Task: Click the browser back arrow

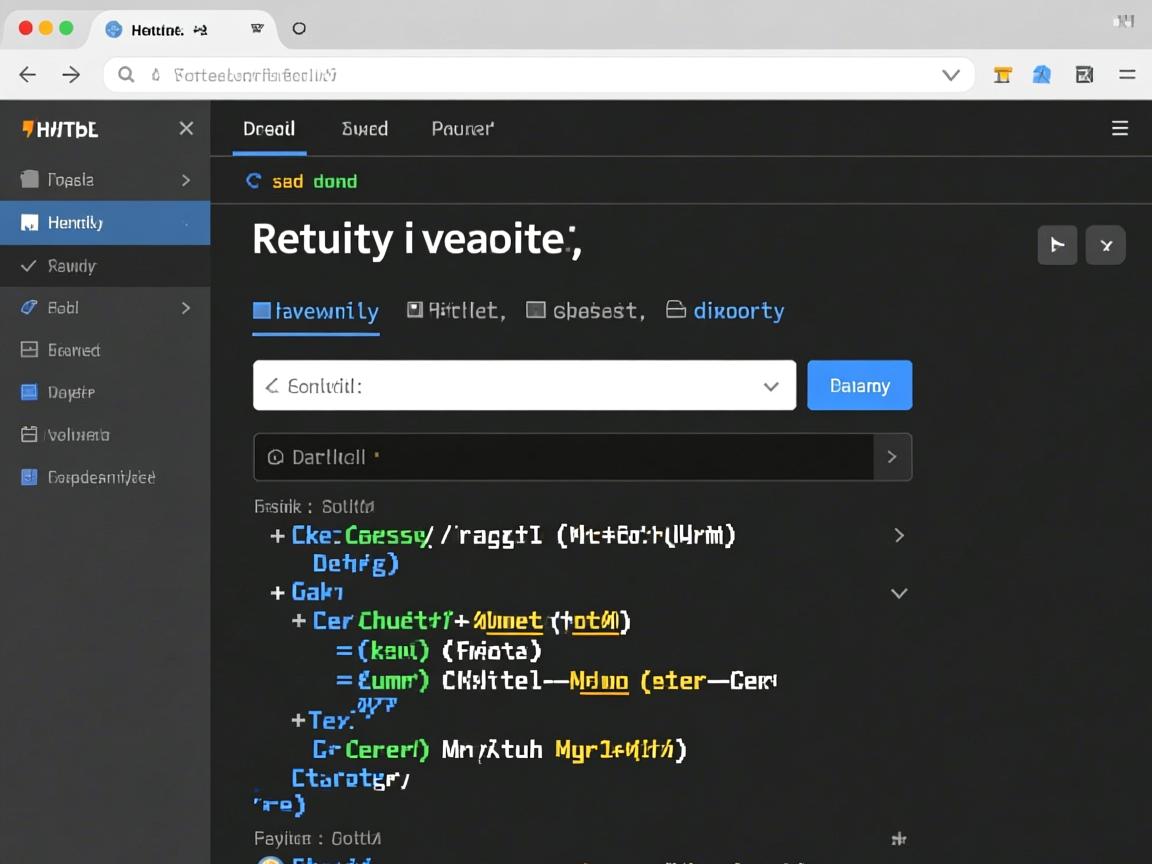Action: click(x=28, y=75)
